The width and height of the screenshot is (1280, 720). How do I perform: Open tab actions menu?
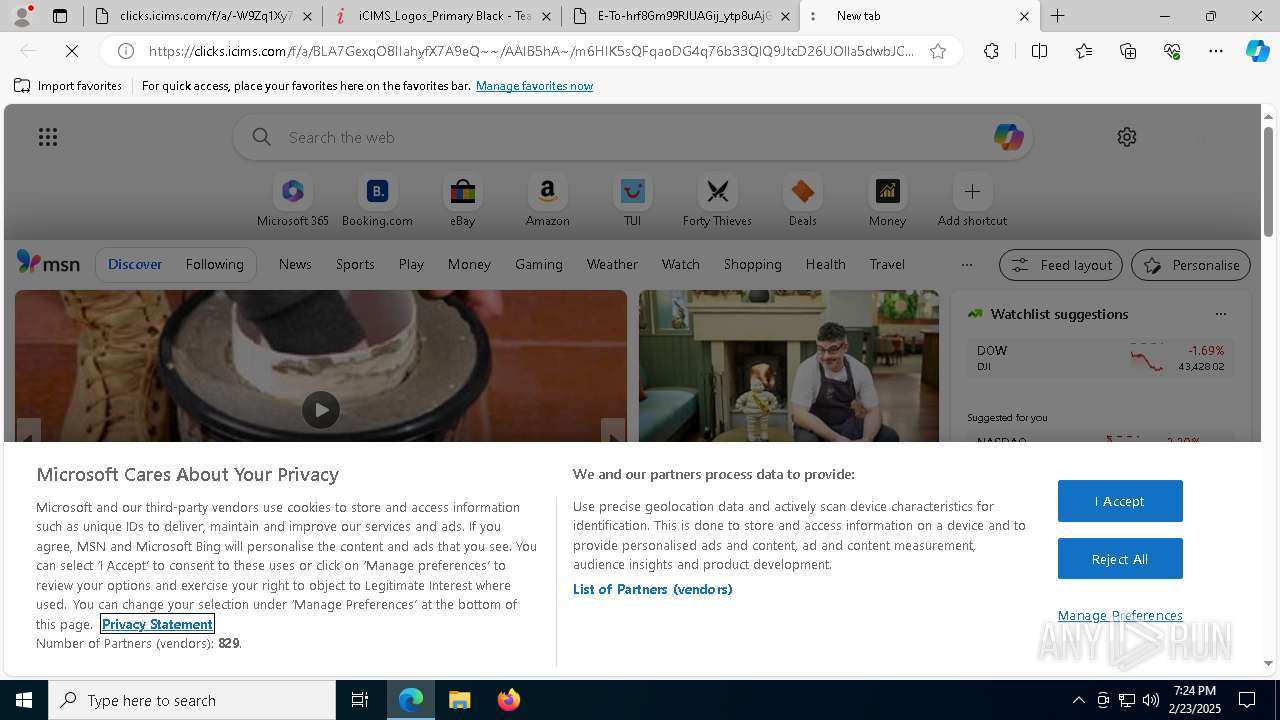(60, 16)
